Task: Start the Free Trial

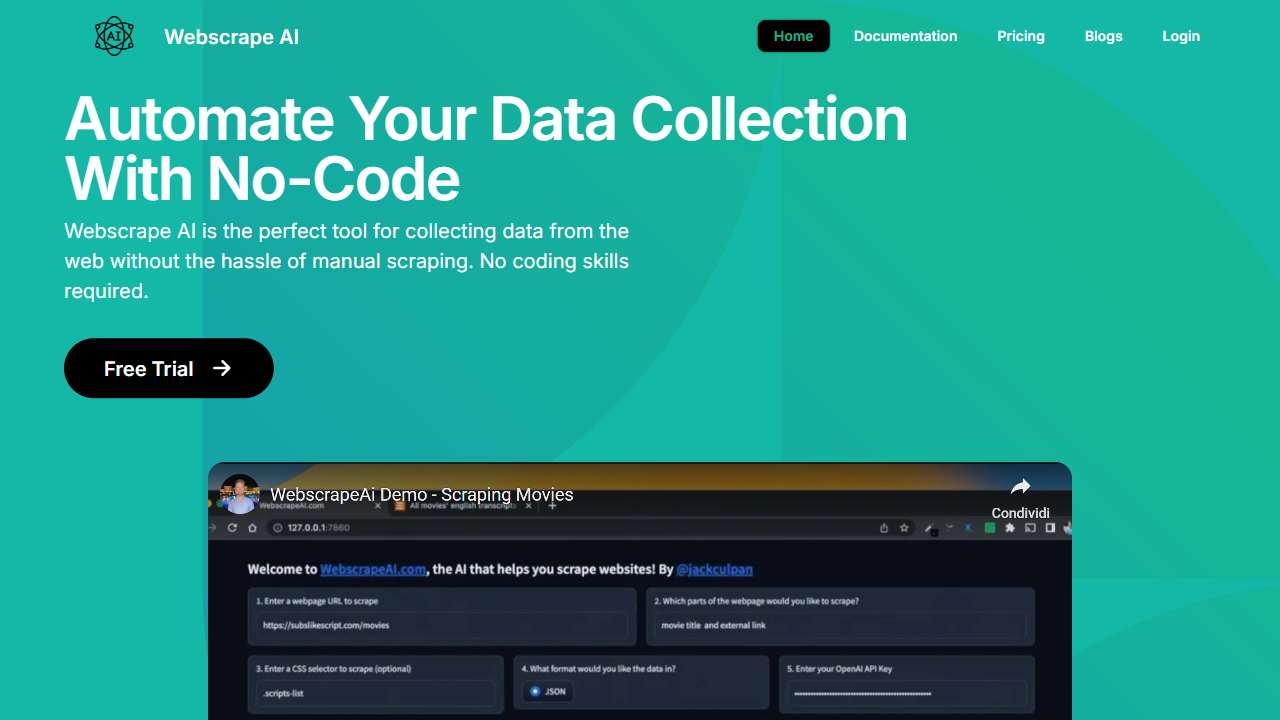Action: [x=168, y=368]
